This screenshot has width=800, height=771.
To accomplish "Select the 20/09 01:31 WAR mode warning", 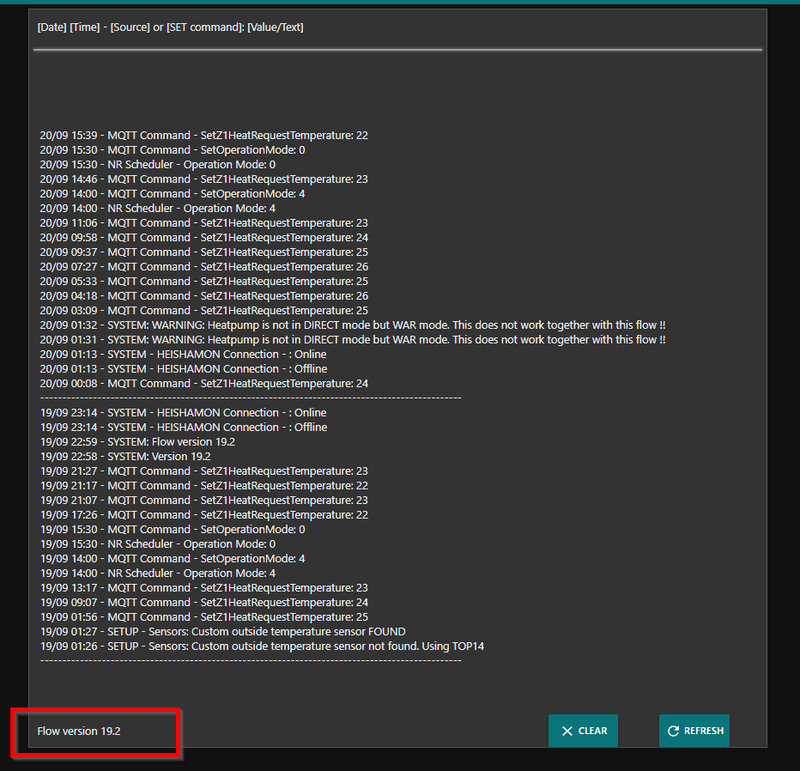I will pyautogui.click(x=353, y=340).
